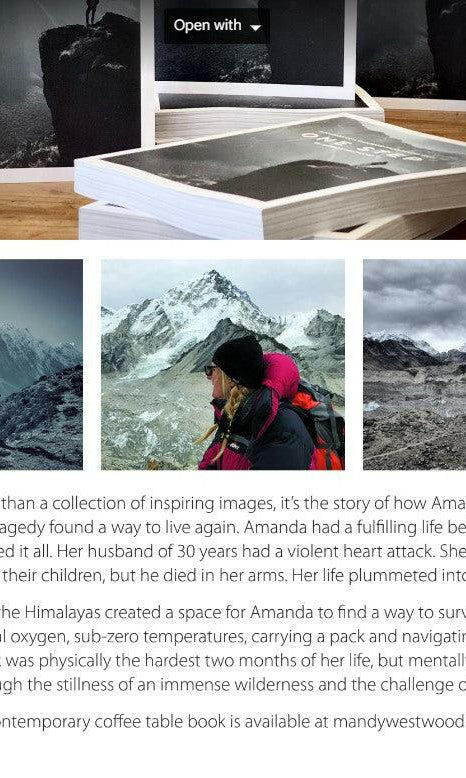Click the 'sub-zero temperatures' text line
Screen dimensions: 466x778
(233, 636)
